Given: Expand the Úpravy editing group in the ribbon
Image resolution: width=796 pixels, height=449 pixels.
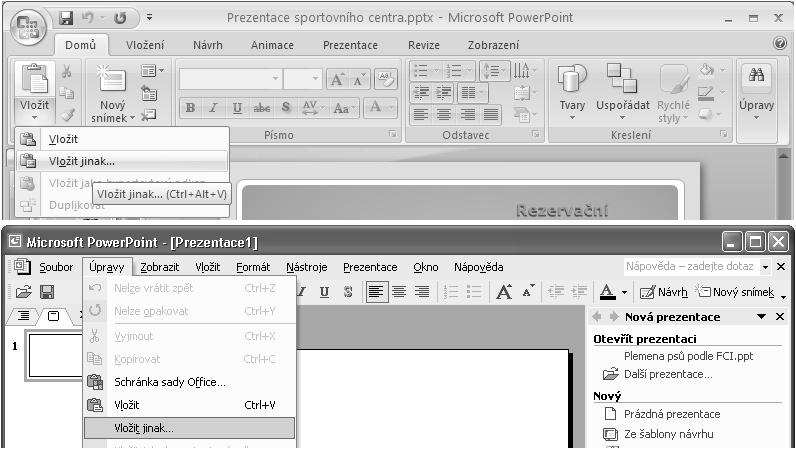Looking at the screenshot, I should click(756, 92).
